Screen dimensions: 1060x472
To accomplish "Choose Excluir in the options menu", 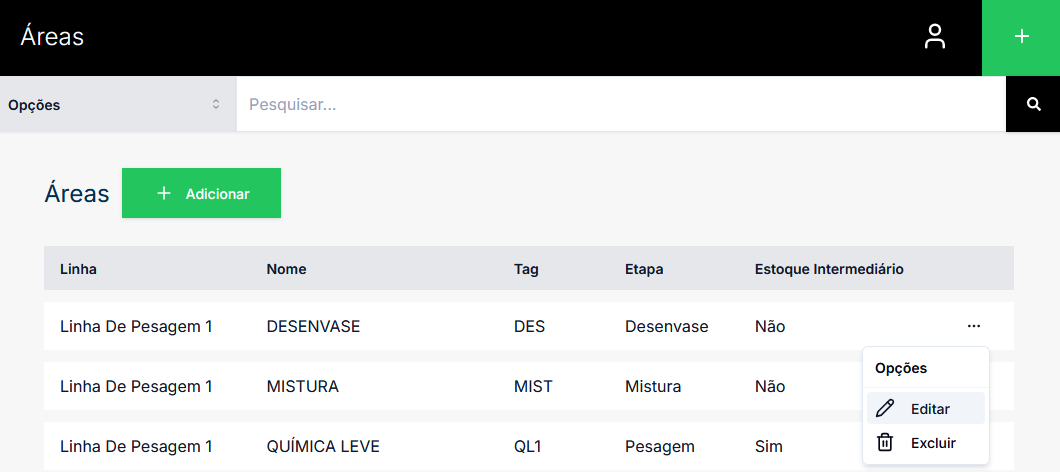I will [x=933, y=442].
